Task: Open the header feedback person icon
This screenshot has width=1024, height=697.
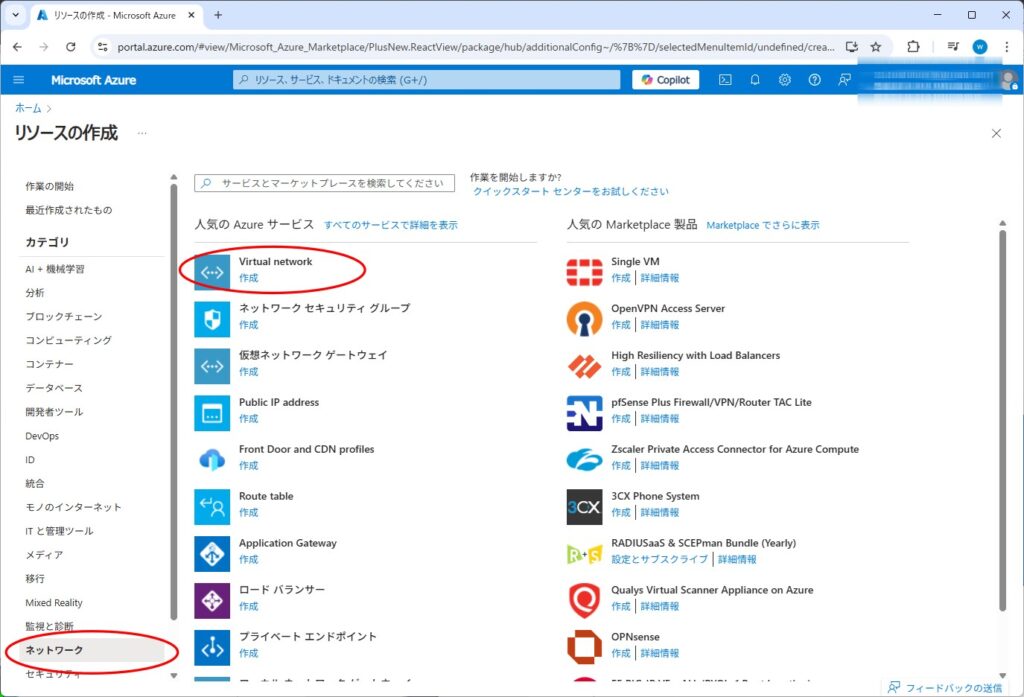Action: tap(844, 80)
